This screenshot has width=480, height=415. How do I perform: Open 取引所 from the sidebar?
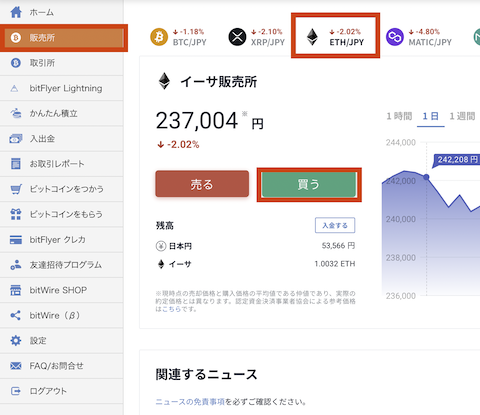(x=62, y=63)
